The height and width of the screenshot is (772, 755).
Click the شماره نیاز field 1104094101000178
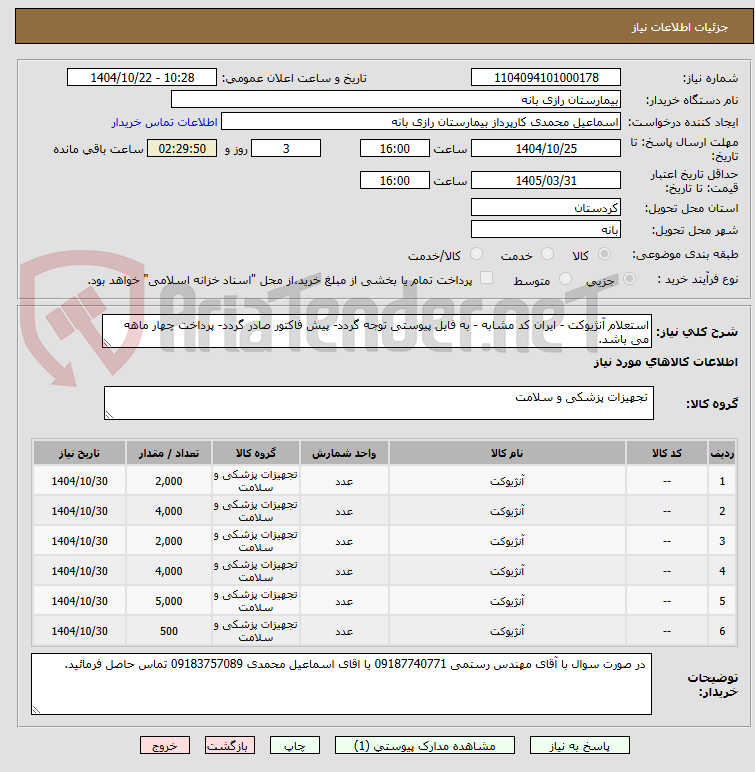[x=546, y=77]
